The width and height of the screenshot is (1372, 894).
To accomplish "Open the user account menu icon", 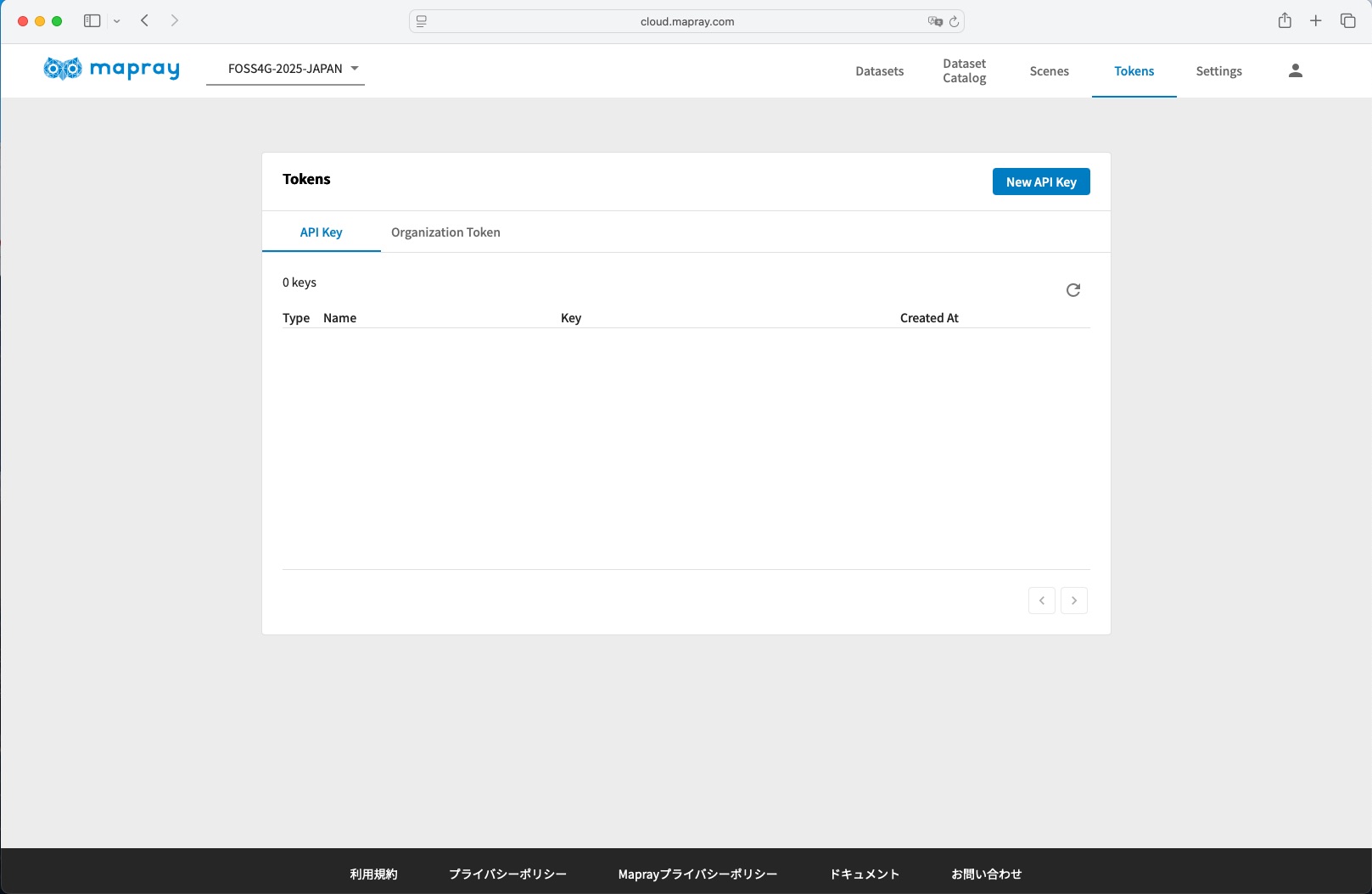I will tap(1295, 71).
